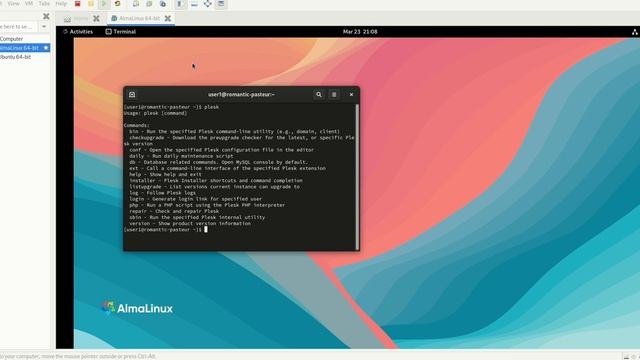The image size is (640, 360).
Task: Open a new tab in the terminal window
Action: click(132, 94)
